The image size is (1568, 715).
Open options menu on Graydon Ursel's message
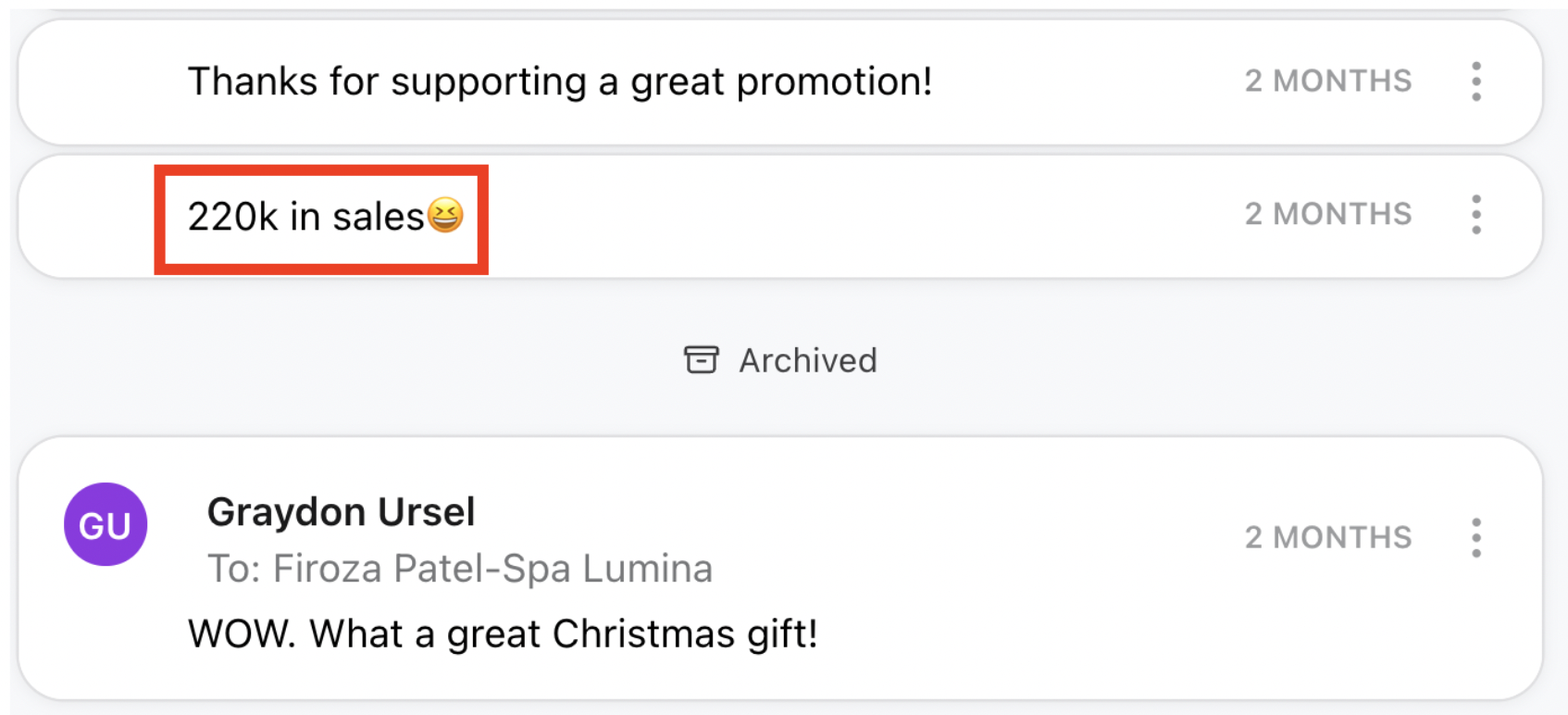pyautogui.click(x=1475, y=537)
